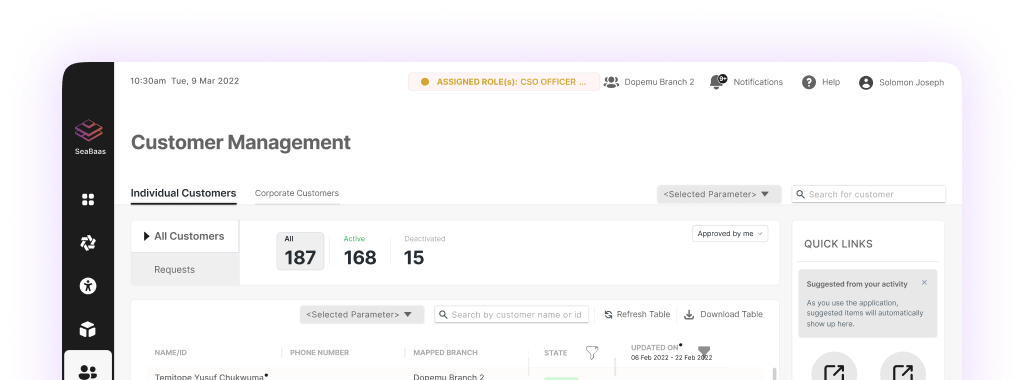Image resolution: width=1024 pixels, height=380 pixels.
Task: Click the QUICK LINKS heading
Action: pyautogui.click(x=838, y=244)
